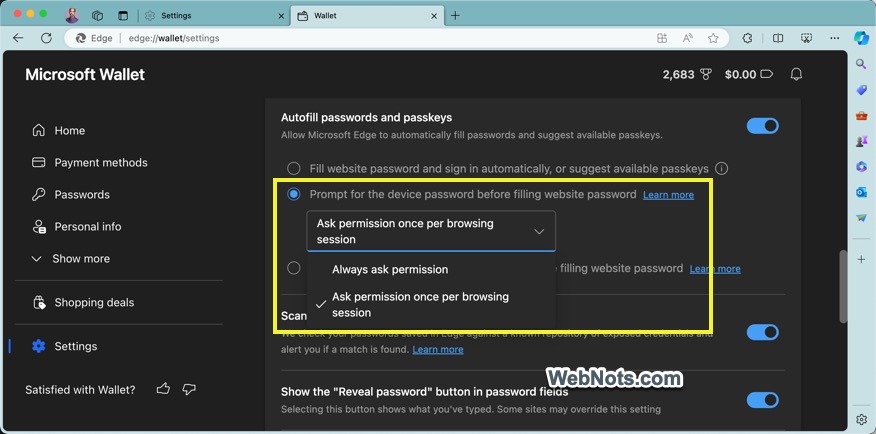Screen dimensions: 876x434
Task: Click the notification bell icon
Action: [x=796, y=74]
